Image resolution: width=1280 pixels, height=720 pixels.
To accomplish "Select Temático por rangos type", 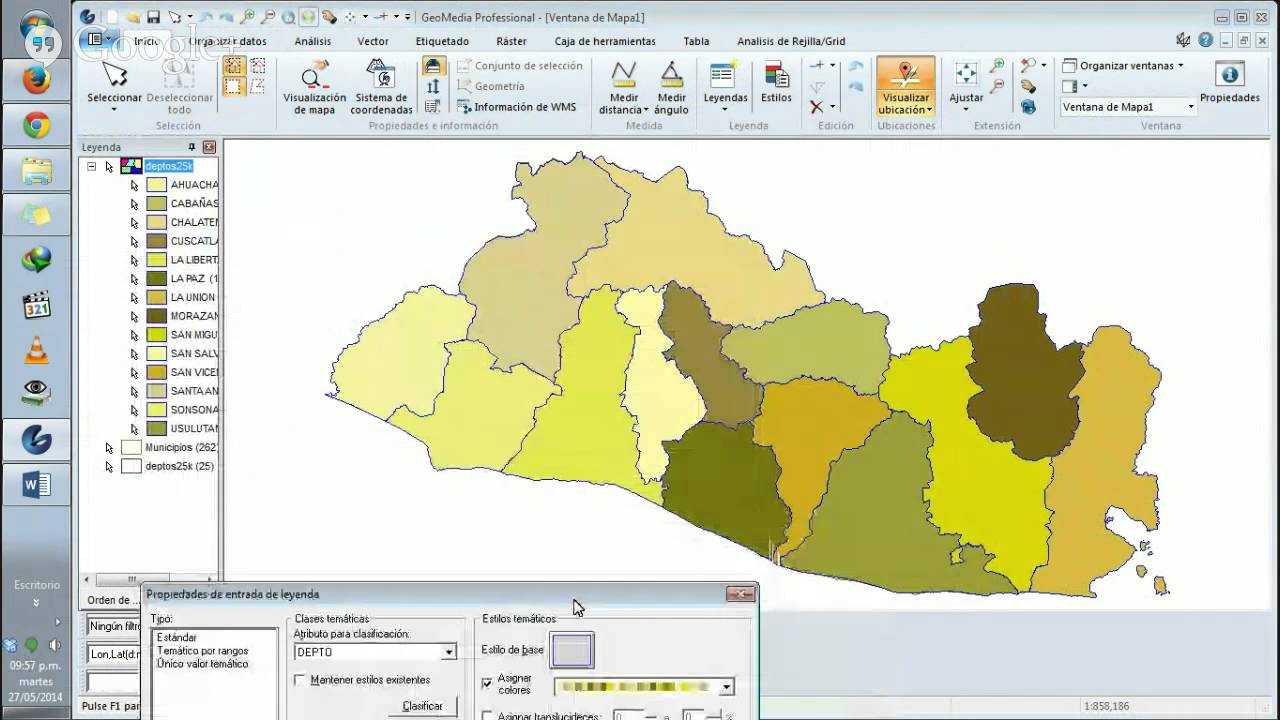I will point(202,651).
